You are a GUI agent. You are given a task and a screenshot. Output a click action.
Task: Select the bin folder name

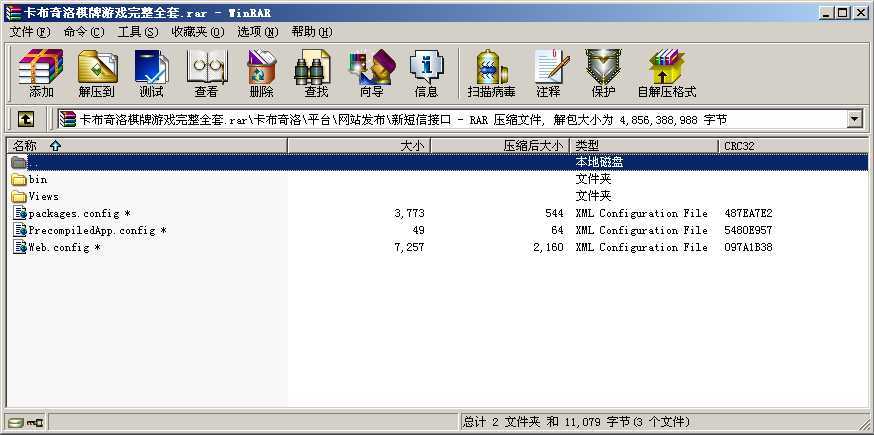(x=38, y=179)
